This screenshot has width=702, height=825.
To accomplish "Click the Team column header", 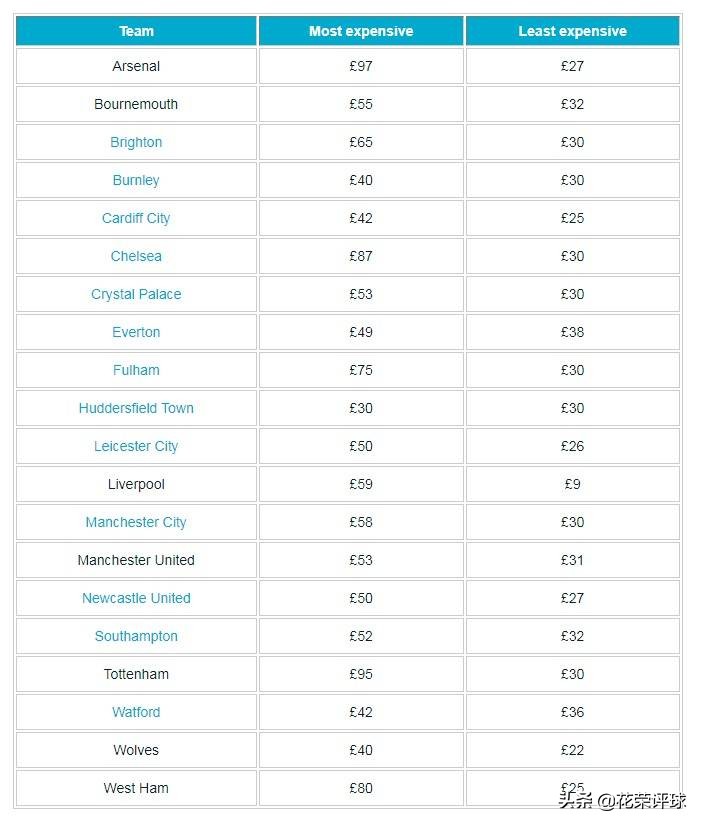I will (x=136, y=31).
